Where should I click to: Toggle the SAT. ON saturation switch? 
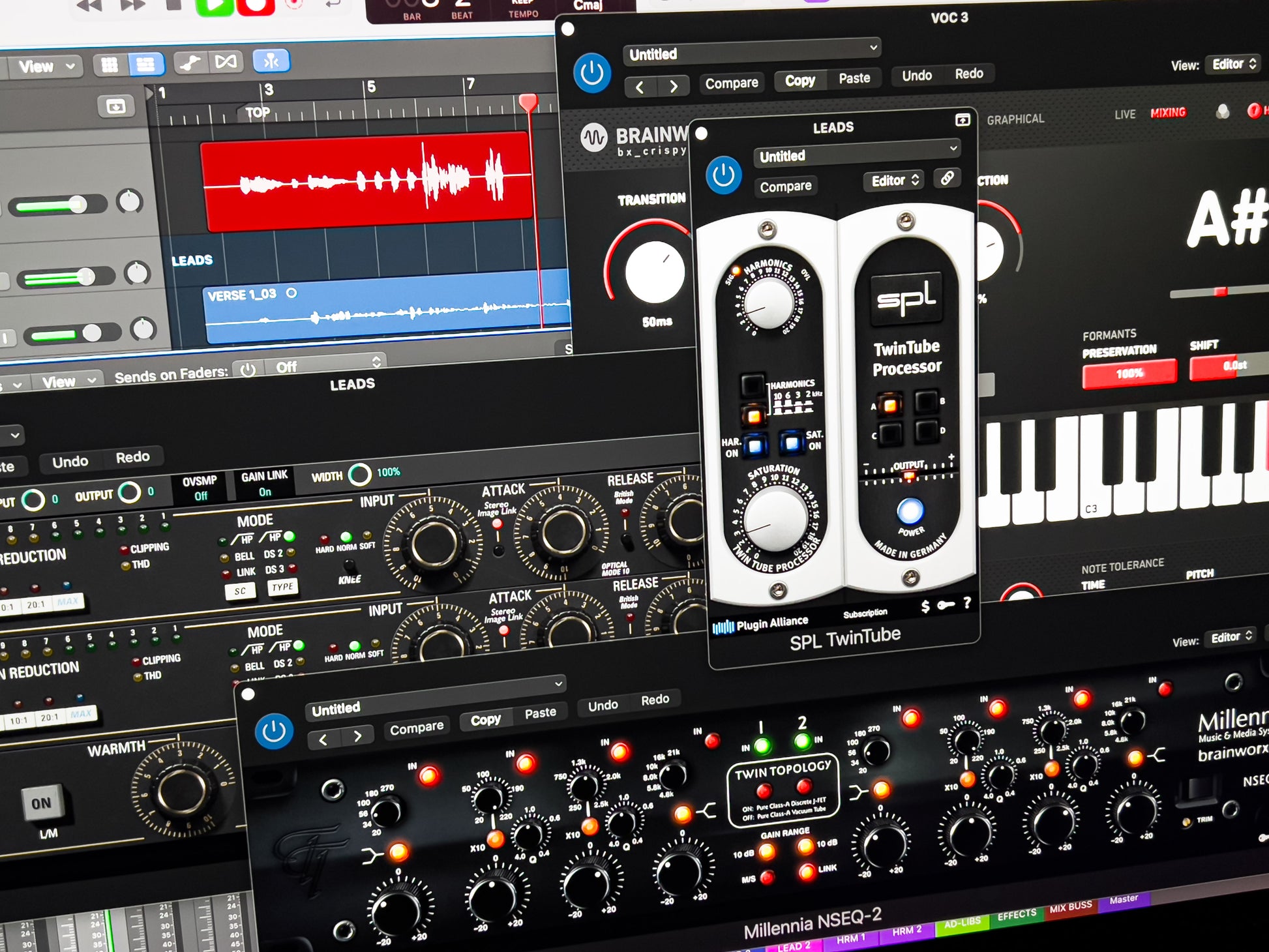point(791,443)
